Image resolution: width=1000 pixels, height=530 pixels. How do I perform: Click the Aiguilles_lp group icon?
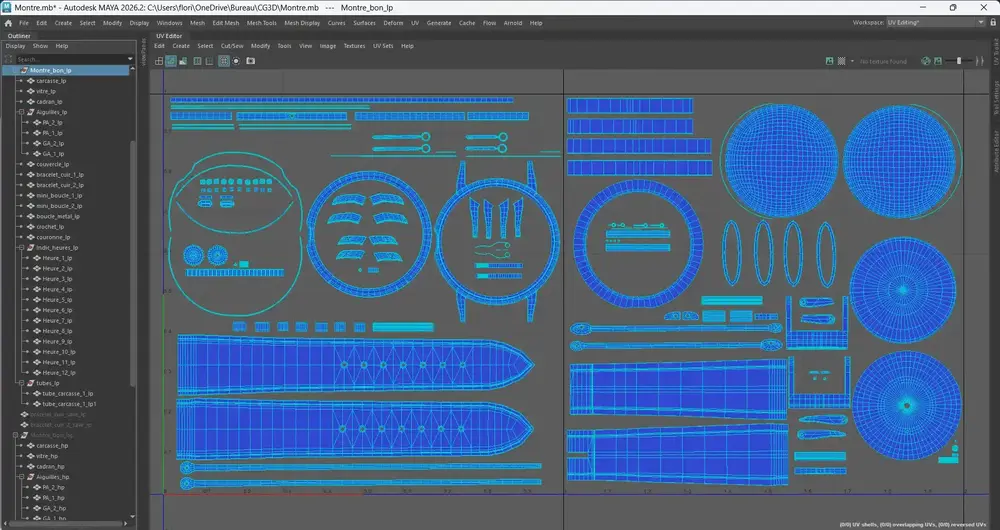30,112
